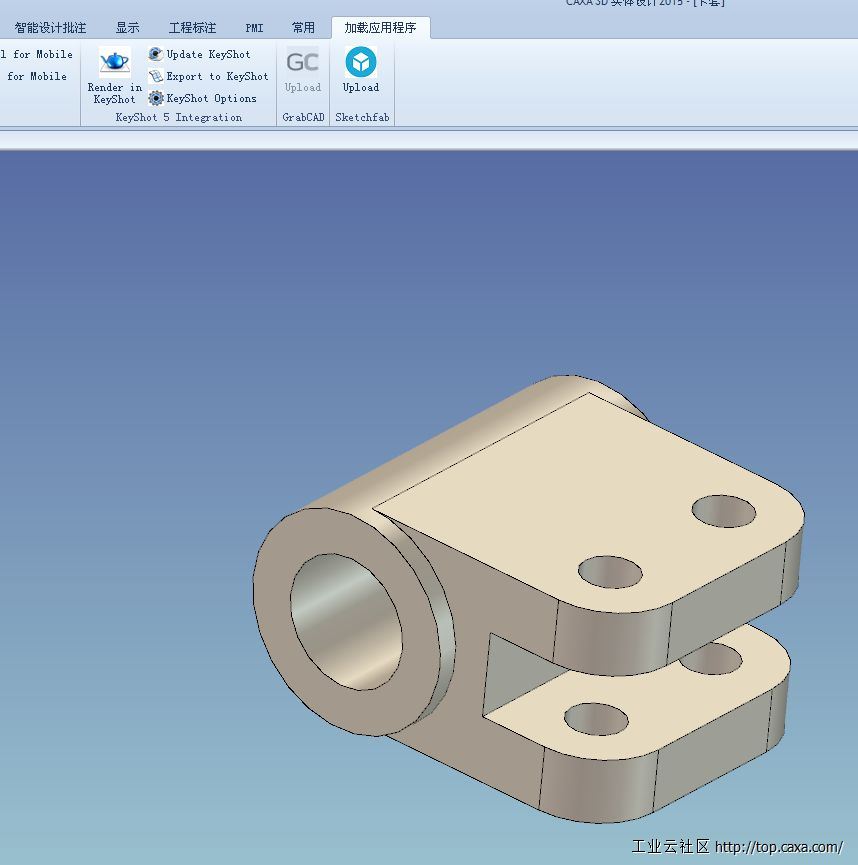Screen dimensions: 858x865
Task: Click the Sketchfab group label
Action: [362, 117]
